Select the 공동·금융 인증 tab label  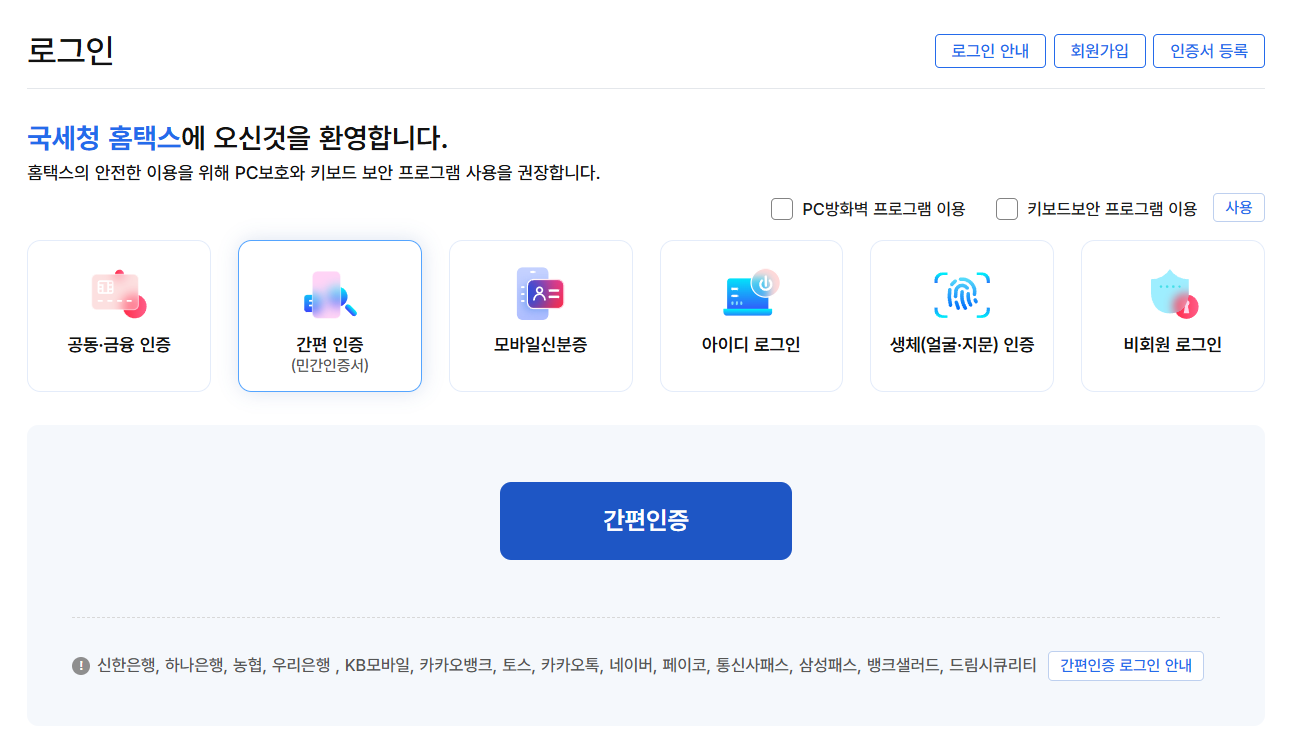[119, 345]
